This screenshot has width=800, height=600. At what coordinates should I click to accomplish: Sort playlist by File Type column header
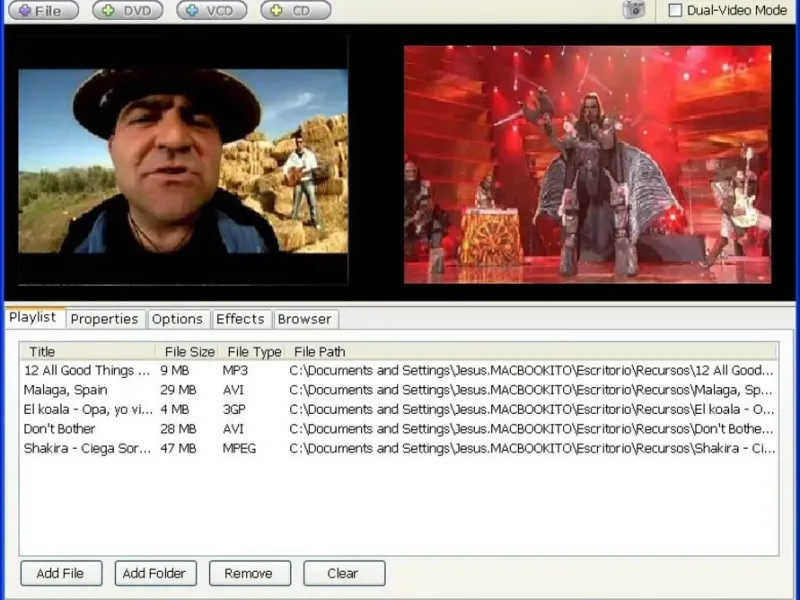252,352
